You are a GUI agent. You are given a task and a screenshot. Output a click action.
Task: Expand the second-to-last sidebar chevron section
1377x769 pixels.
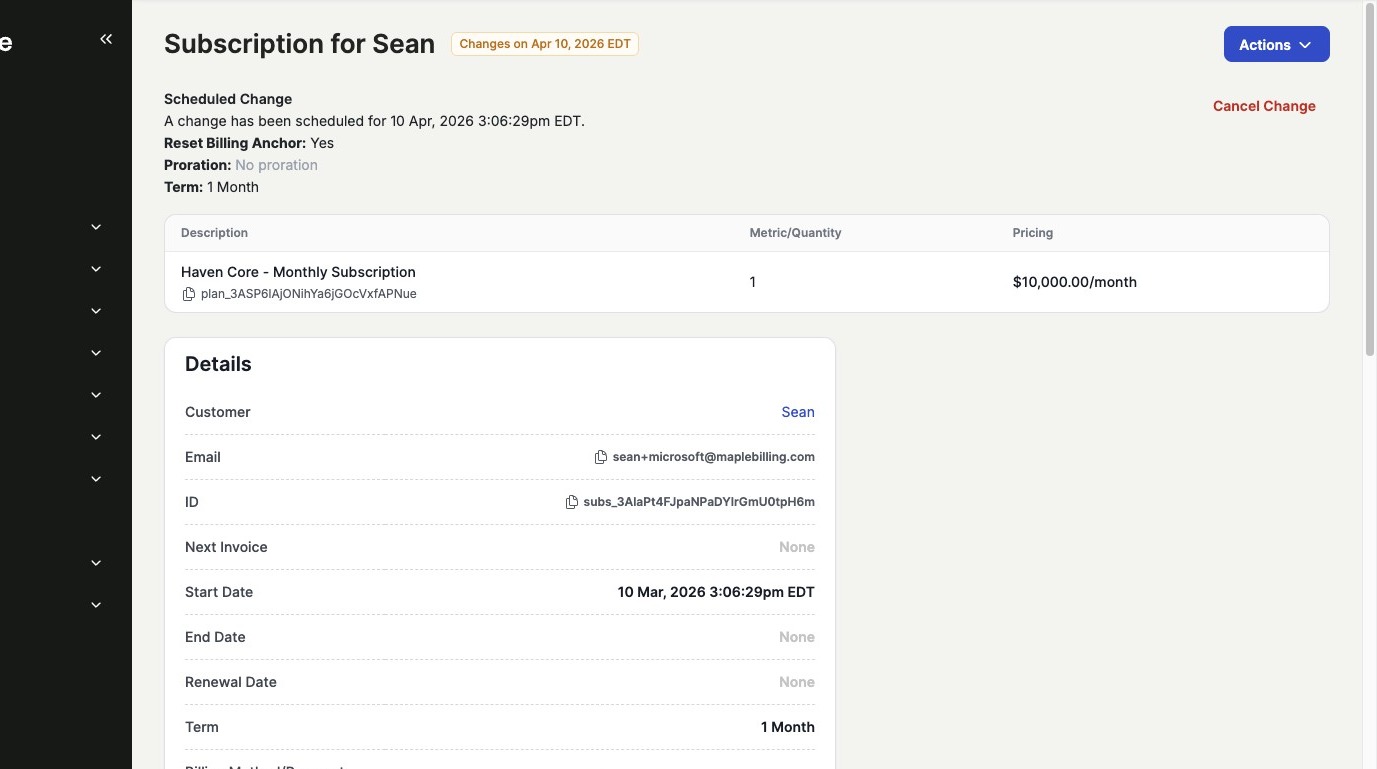pos(96,563)
